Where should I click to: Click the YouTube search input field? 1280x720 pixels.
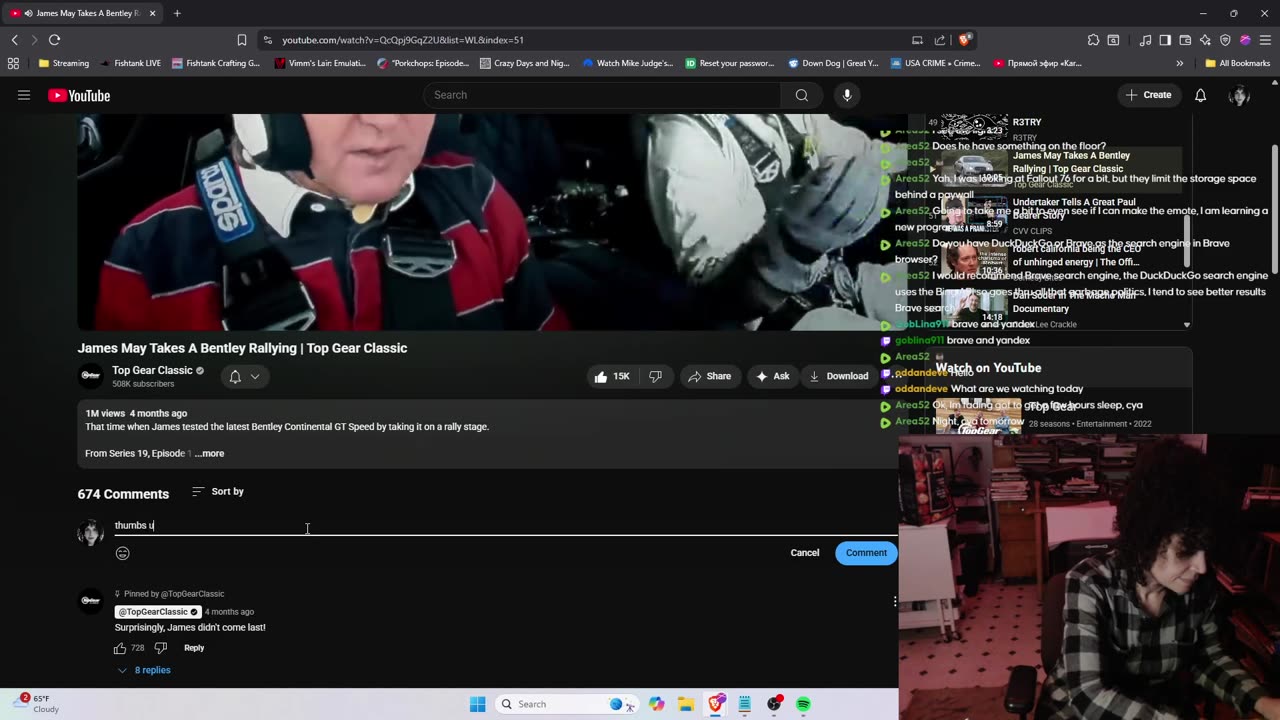[x=602, y=95]
